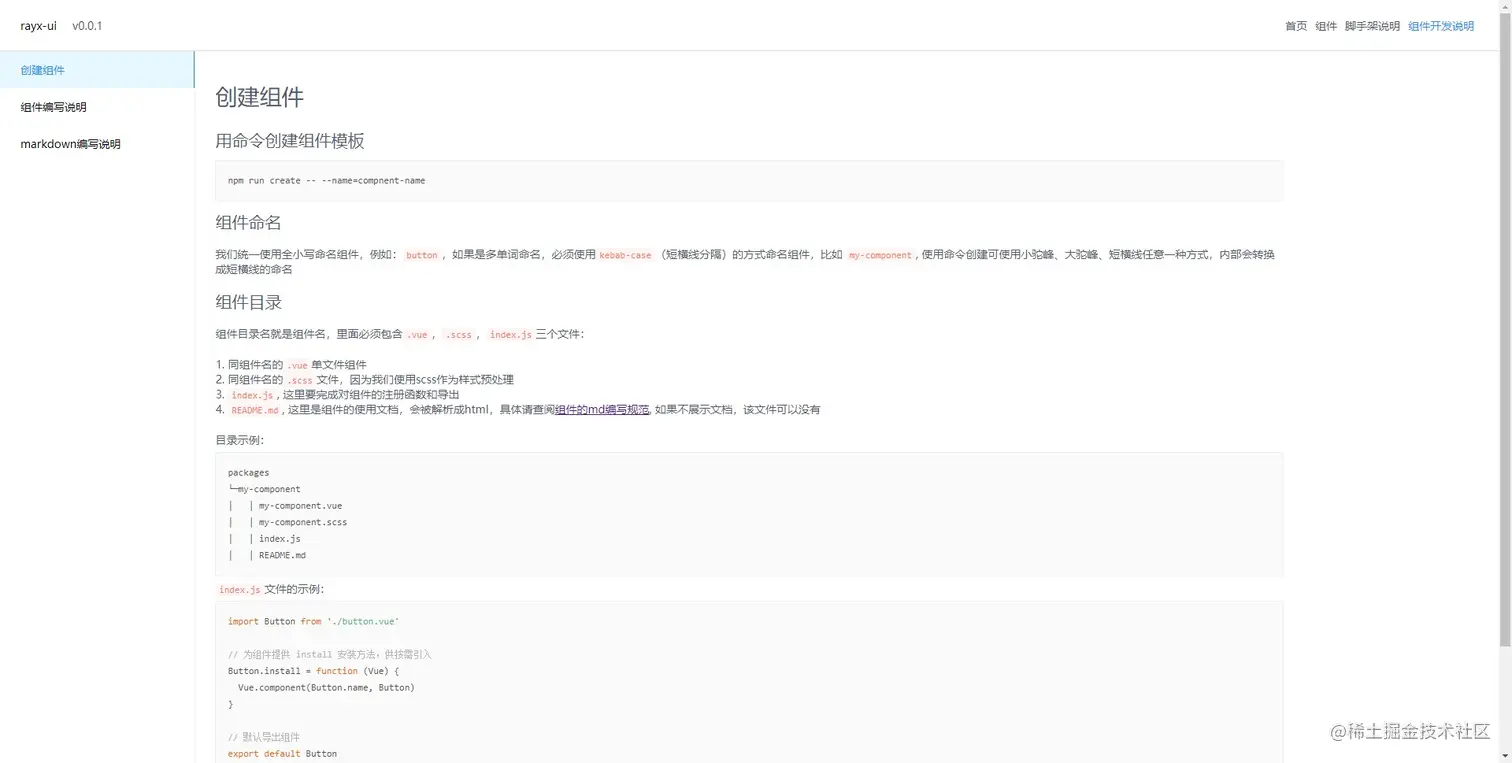This screenshot has height=763, width=1512.
Task: Click my-component.vue in the directory tree
Action: click(x=300, y=506)
